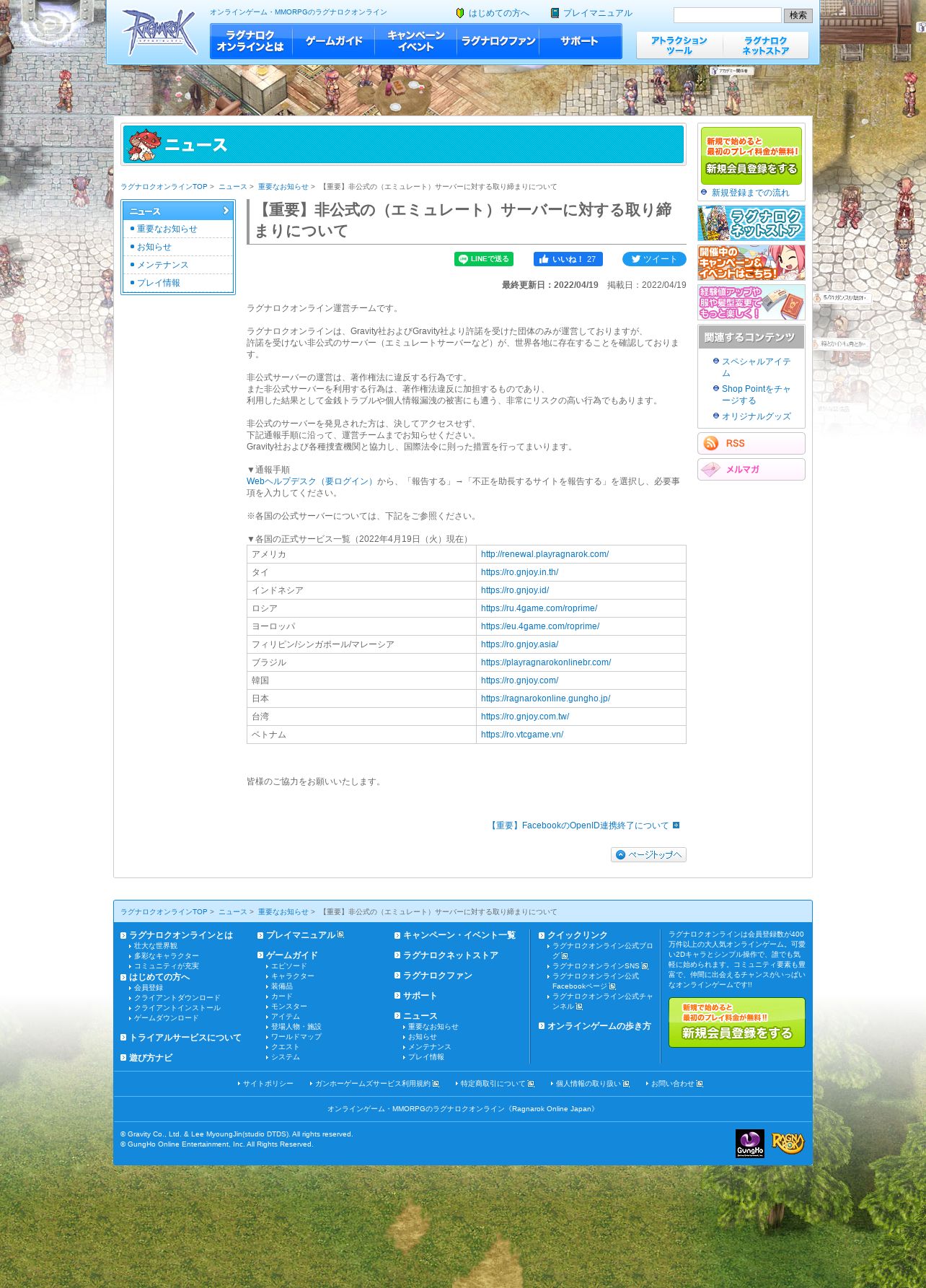Open the ラグナロクファン menu tab
The image size is (926, 1288).
pyautogui.click(x=498, y=41)
